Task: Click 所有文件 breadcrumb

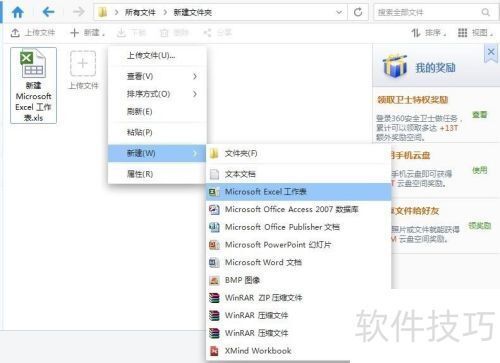Action: point(140,13)
